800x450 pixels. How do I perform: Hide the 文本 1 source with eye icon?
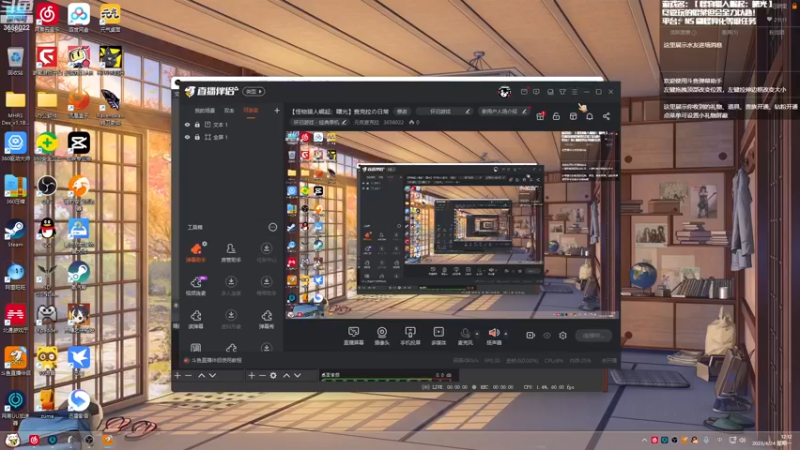187,124
